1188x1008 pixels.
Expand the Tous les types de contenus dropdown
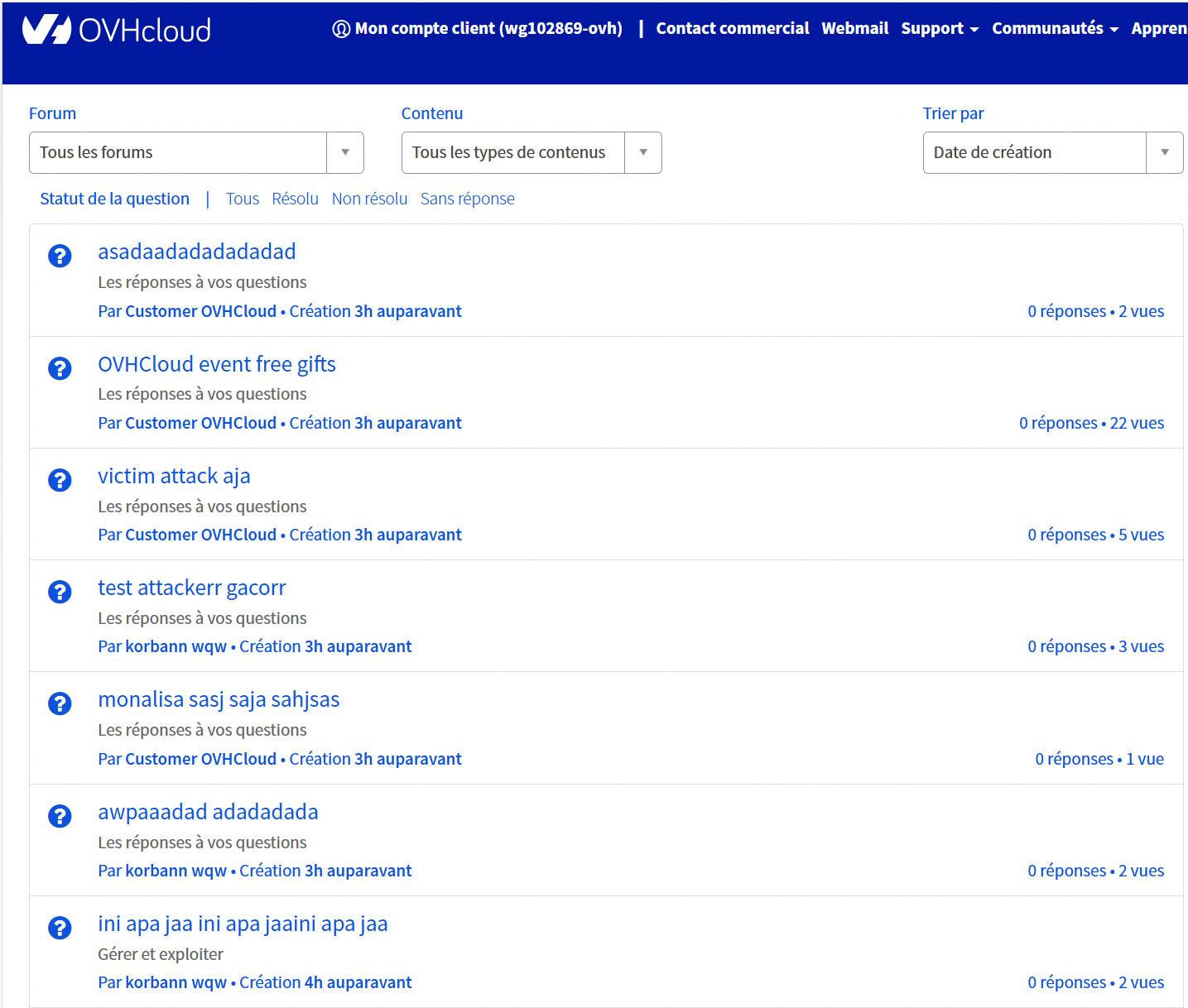pos(531,152)
